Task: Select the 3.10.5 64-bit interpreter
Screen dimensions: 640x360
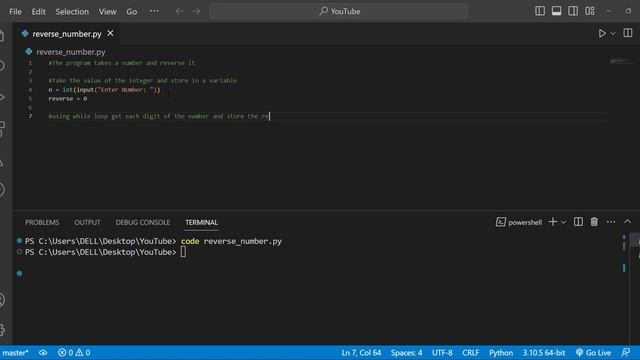Action: click(x=544, y=353)
